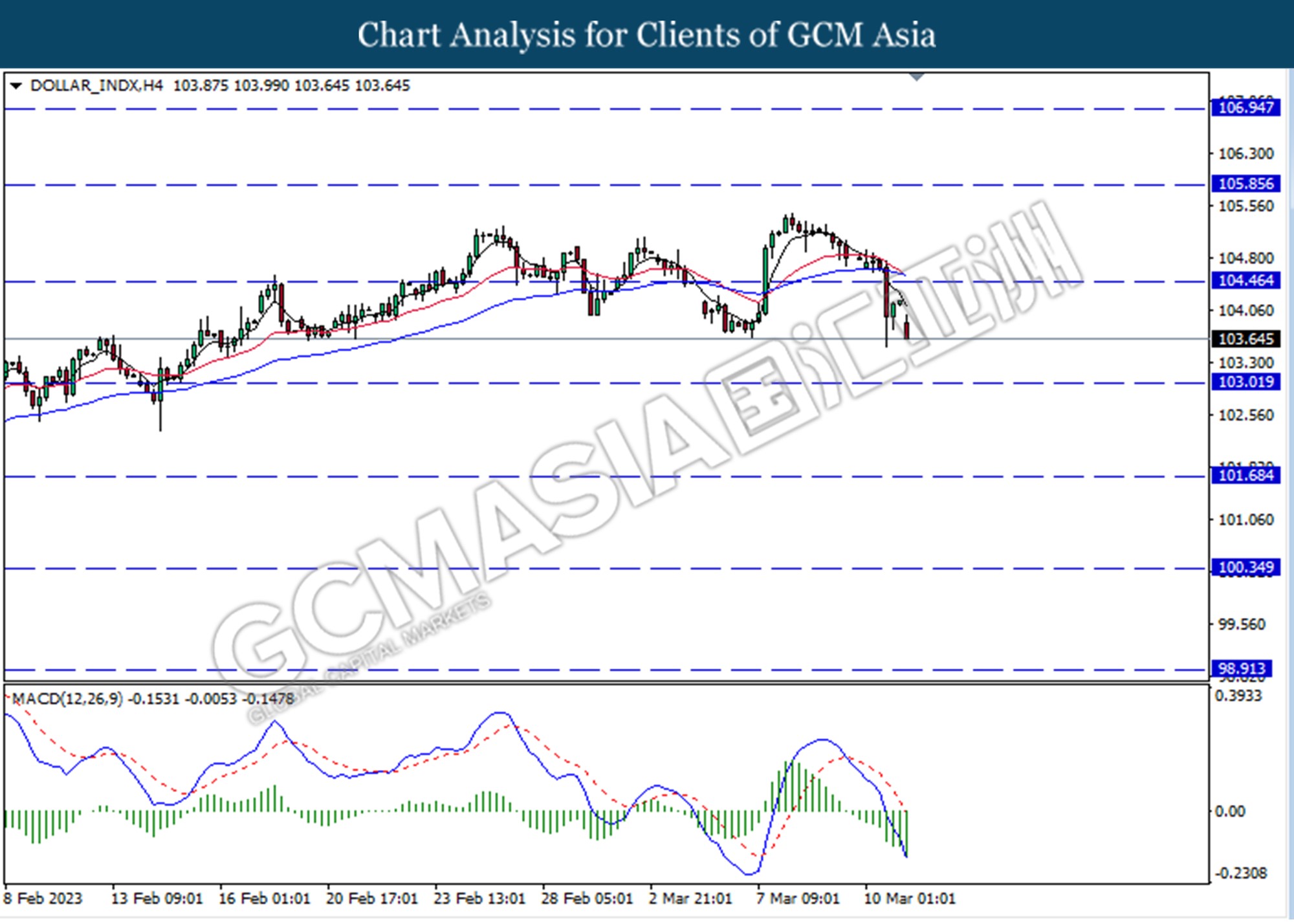Click the 104.060 price scale value
The height and width of the screenshot is (924, 1294).
1246,311
